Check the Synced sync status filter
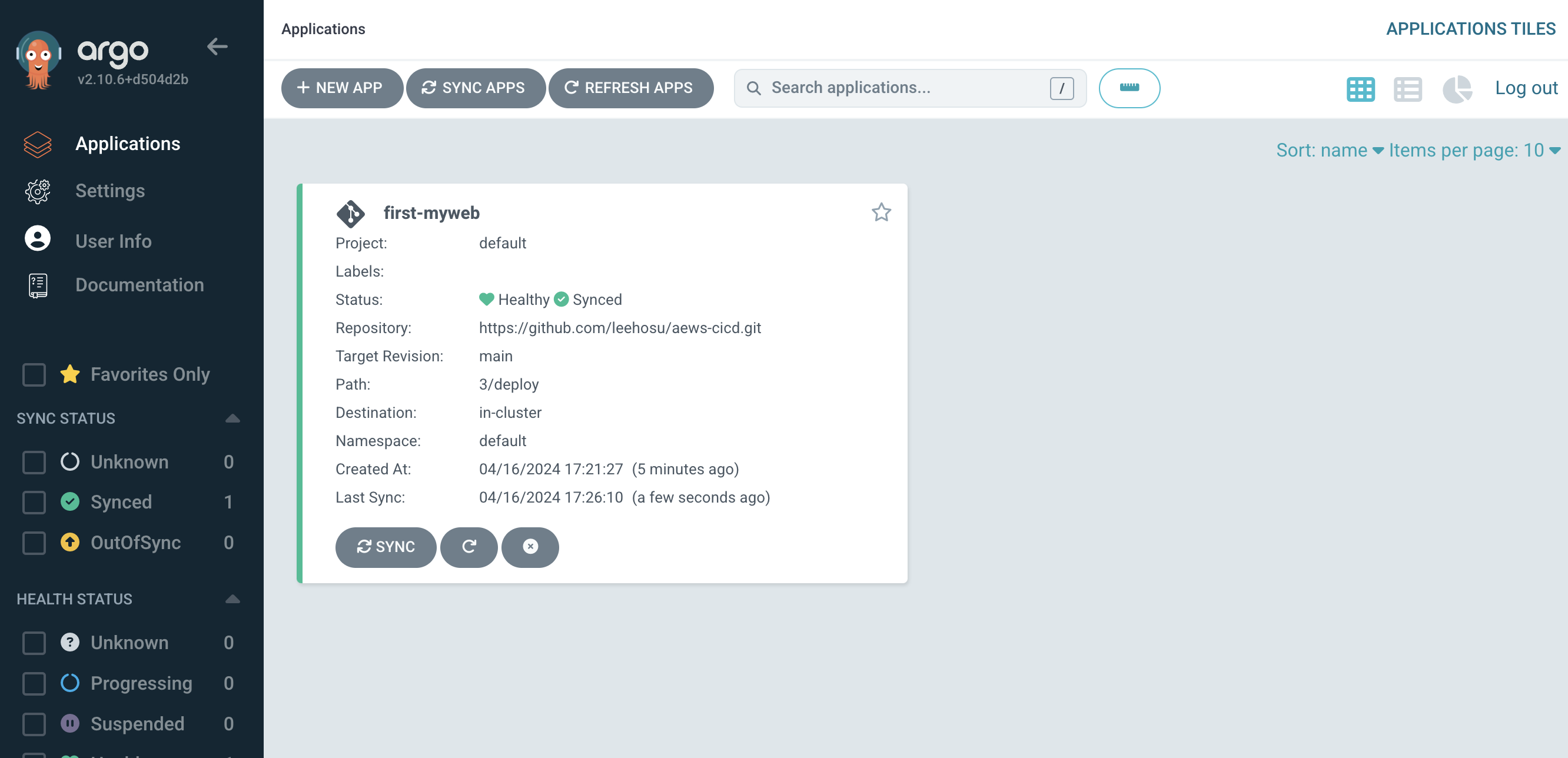This screenshot has height=758, width=1568. point(34,502)
